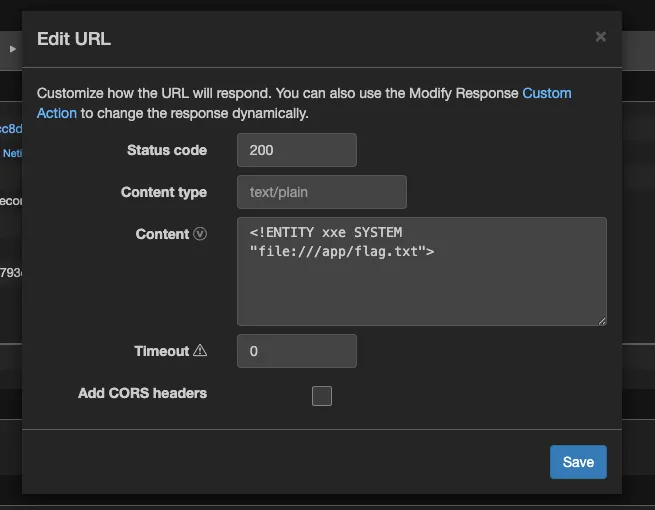655x510 pixels.
Task: Click the Content type label
Action: (163, 192)
